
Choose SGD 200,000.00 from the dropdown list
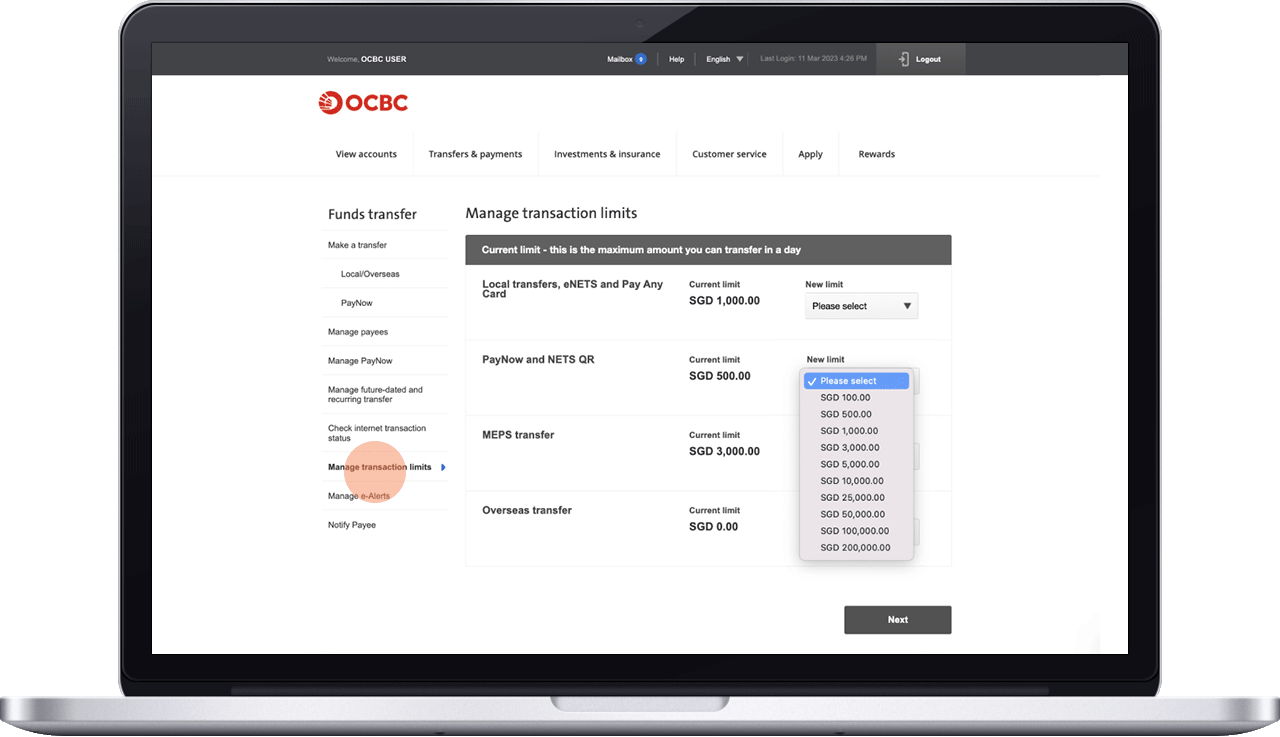[855, 548]
